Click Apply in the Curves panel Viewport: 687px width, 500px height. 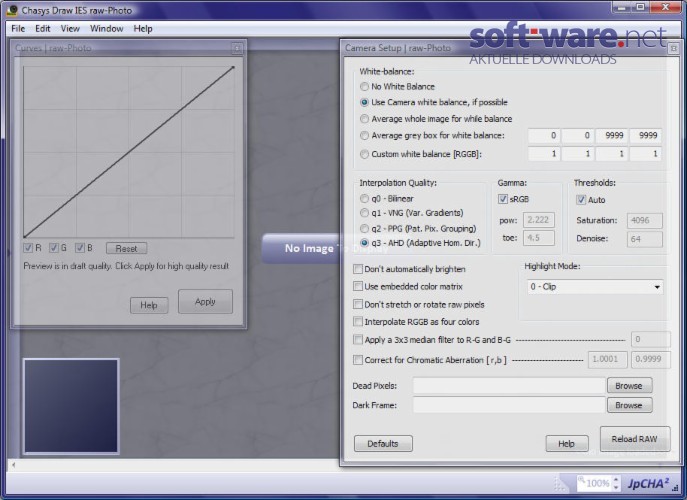coord(205,301)
